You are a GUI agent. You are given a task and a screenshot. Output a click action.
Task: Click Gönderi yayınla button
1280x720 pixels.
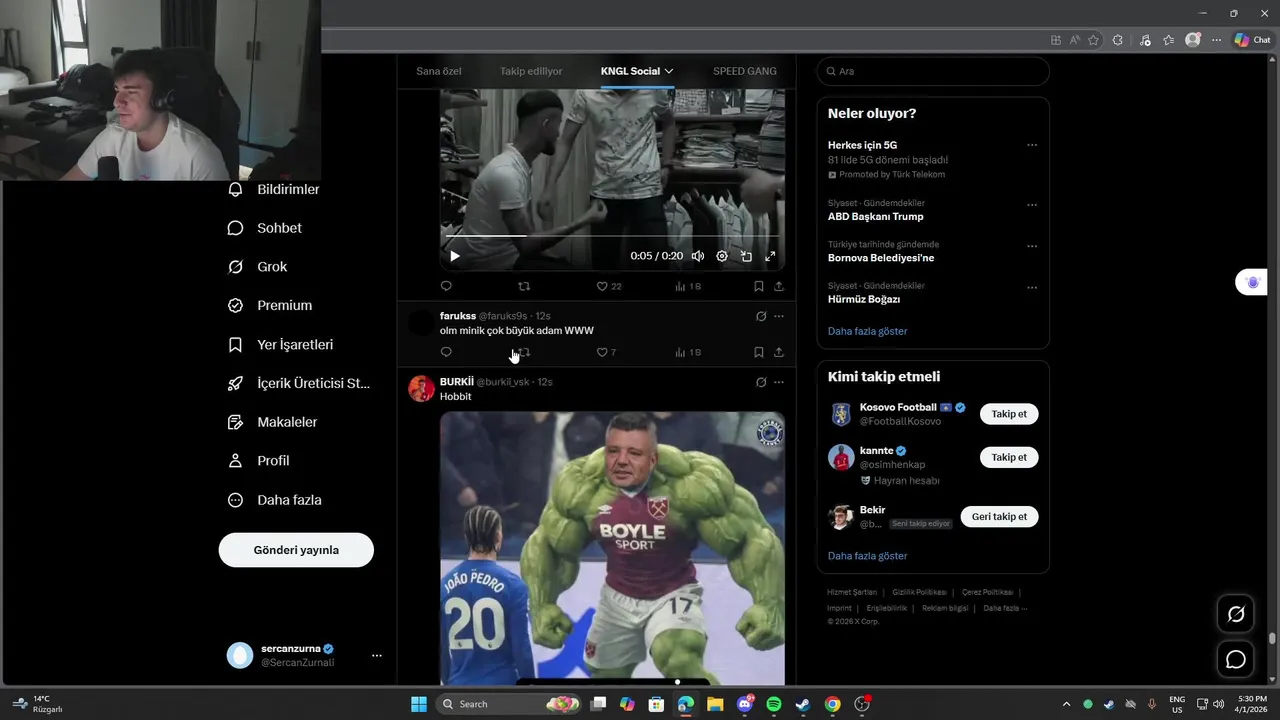click(296, 550)
